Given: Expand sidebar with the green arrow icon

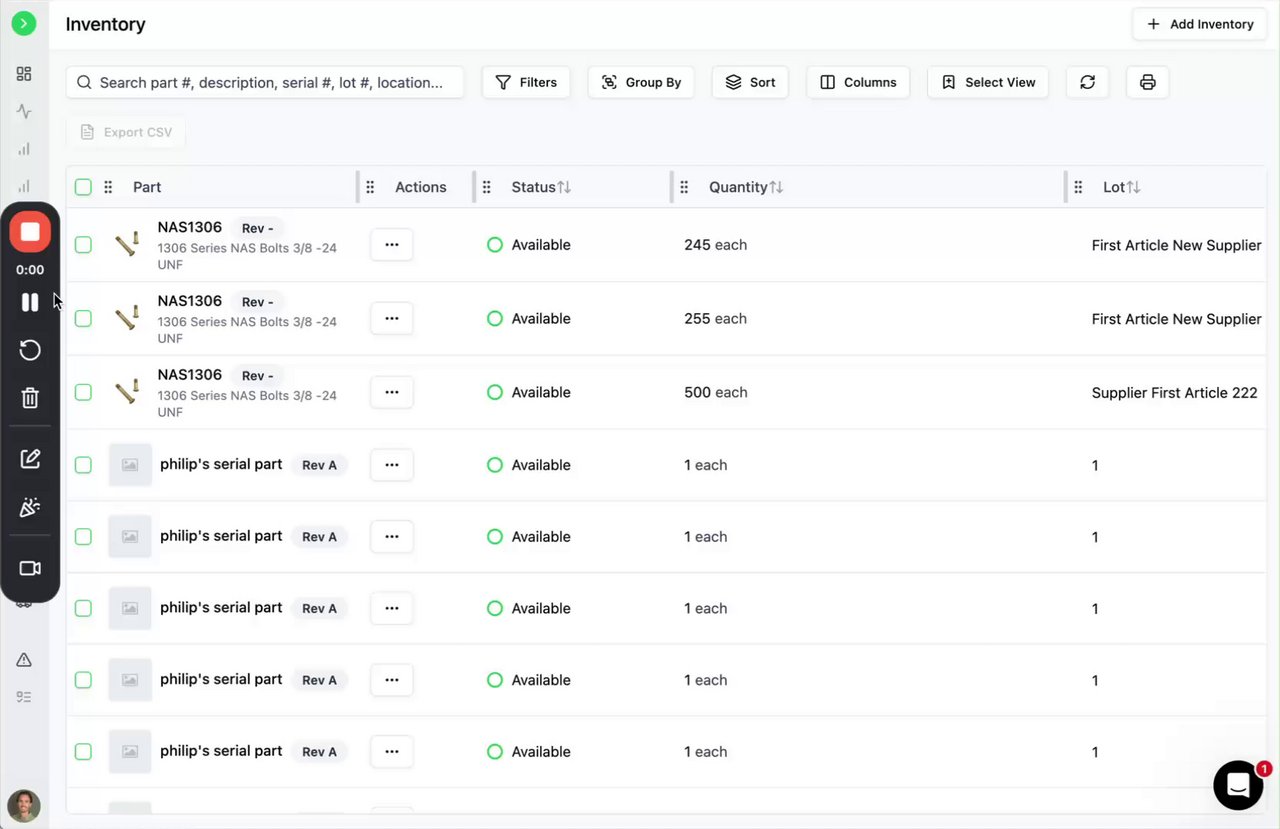Looking at the screenshot, I should tap(24, 23).
